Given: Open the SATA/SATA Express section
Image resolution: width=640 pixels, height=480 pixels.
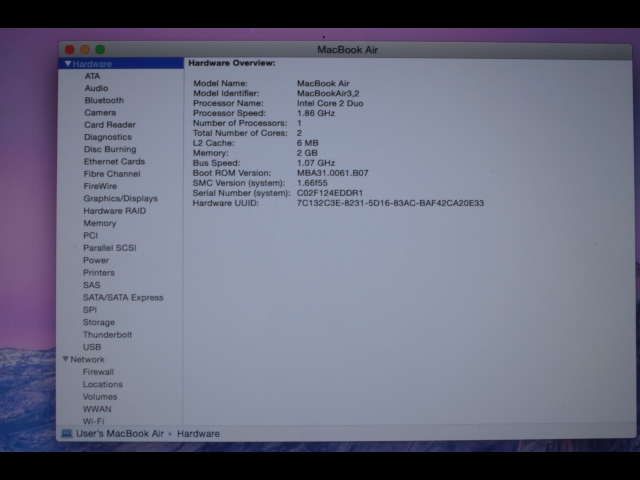Looking at the screenshot, I should coord(123,298).
